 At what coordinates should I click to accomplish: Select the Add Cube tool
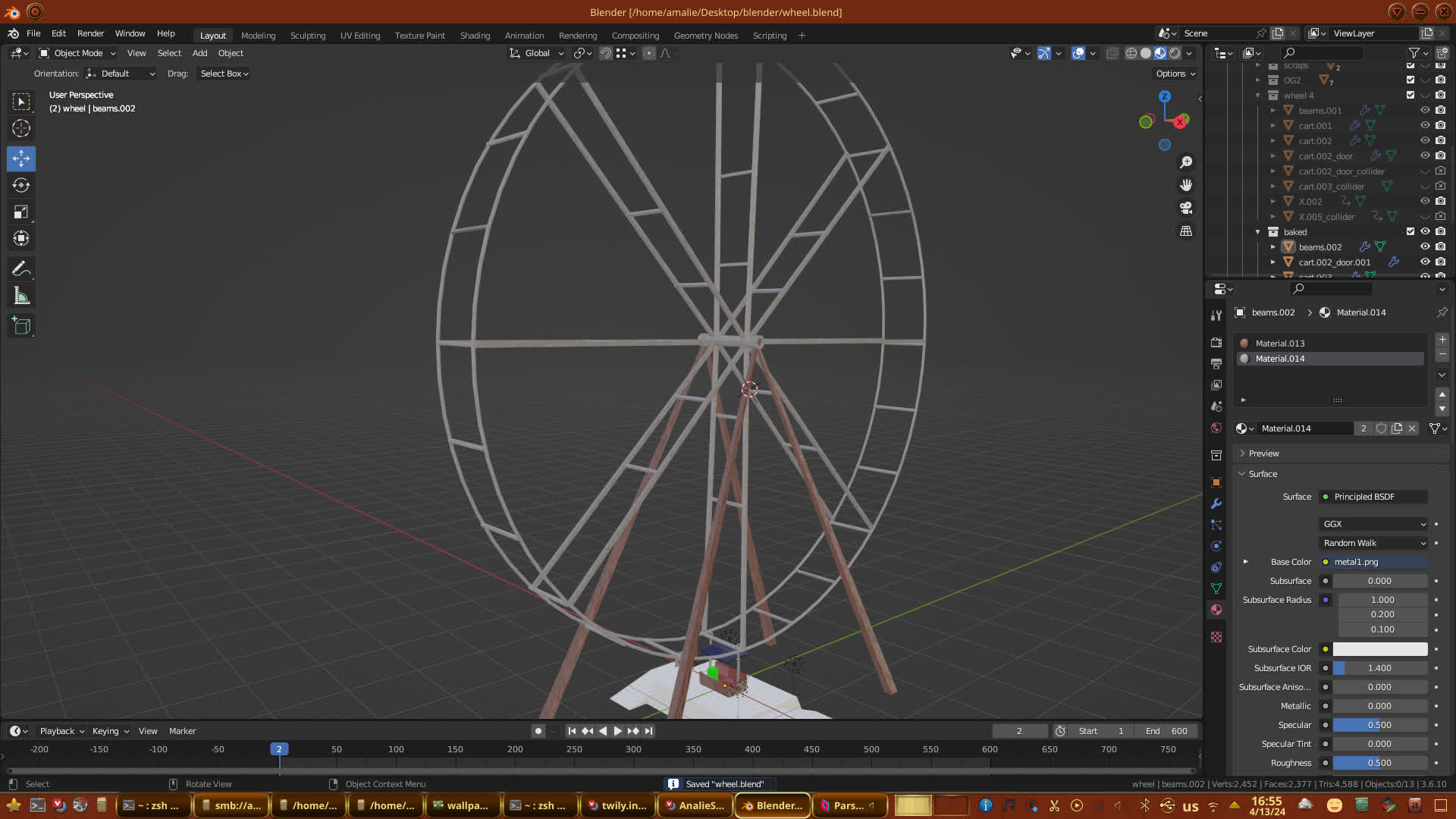[x=21, y=326]
